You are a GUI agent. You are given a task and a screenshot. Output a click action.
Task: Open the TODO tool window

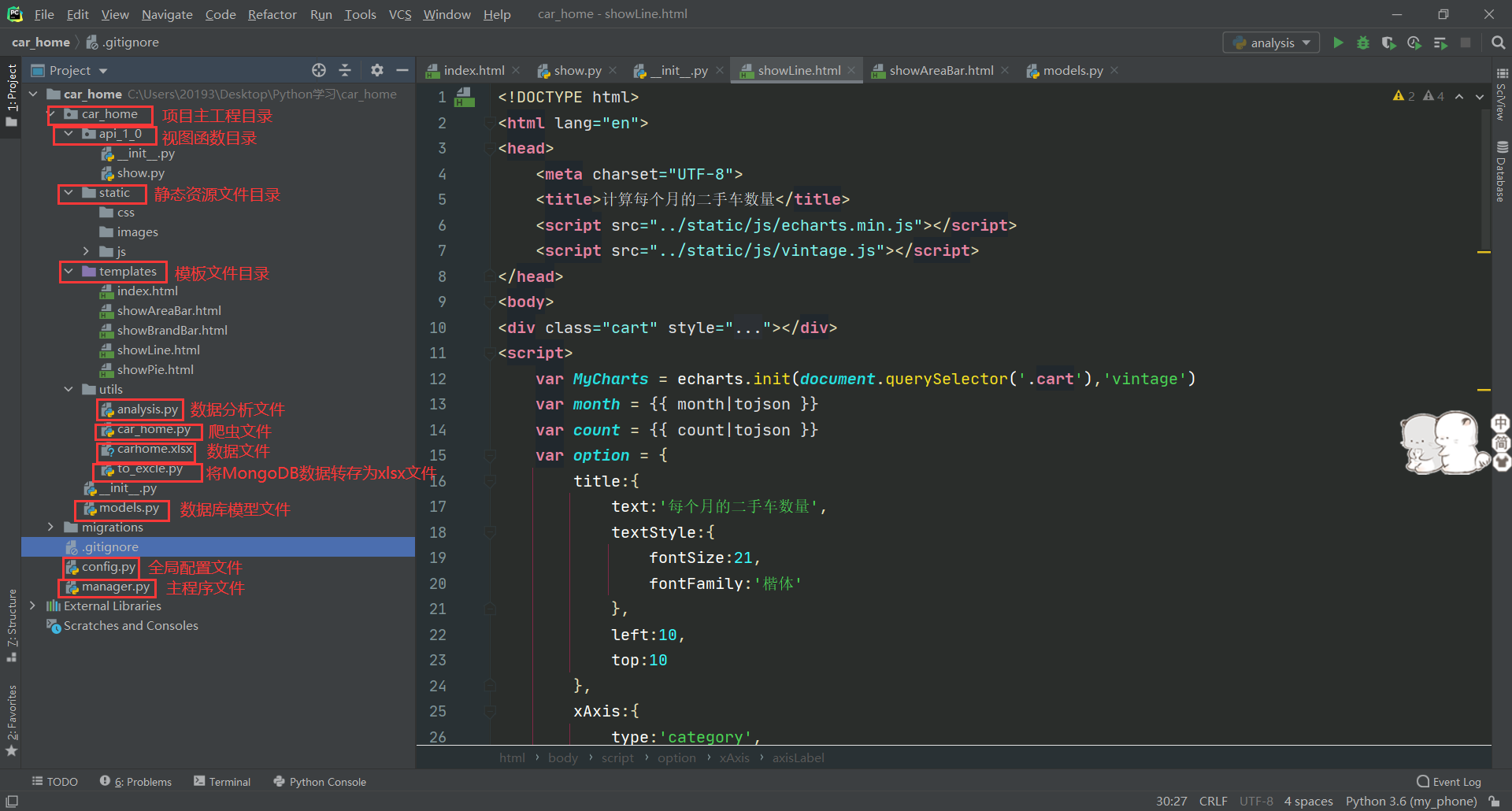[x=55, y=781]
